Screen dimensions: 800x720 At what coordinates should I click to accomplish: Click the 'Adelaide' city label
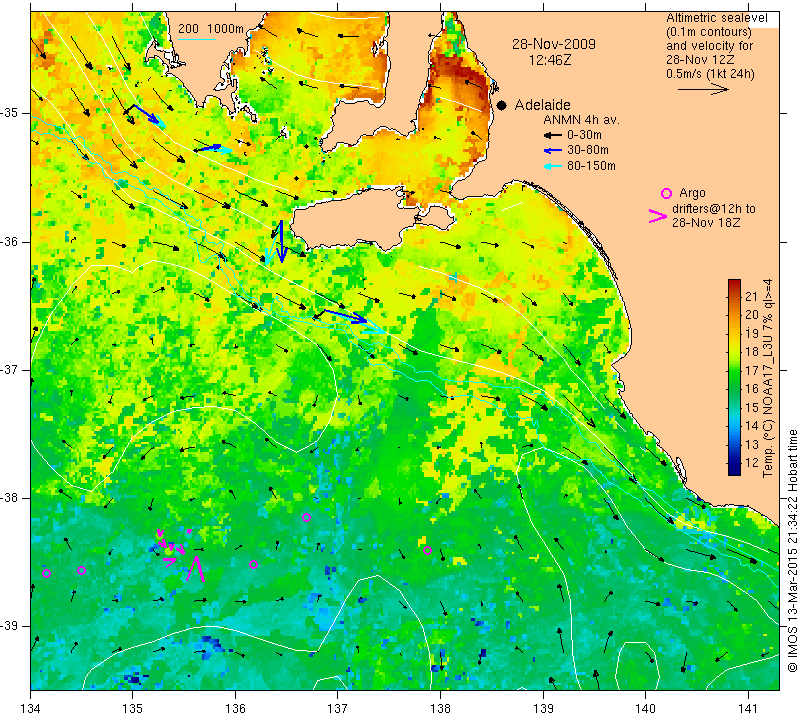(542, 105)
